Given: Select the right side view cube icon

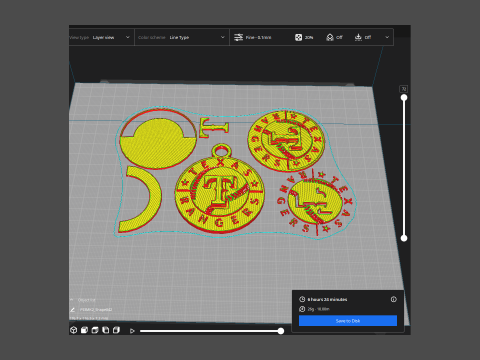Looking at the screenshot, I should coord(116,330).
